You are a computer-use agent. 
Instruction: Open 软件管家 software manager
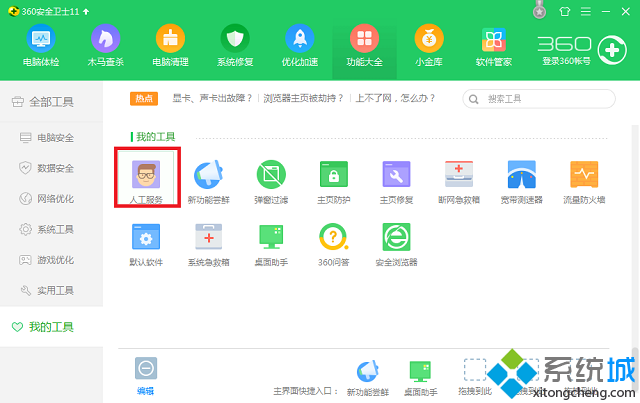(x=493, y=45)
